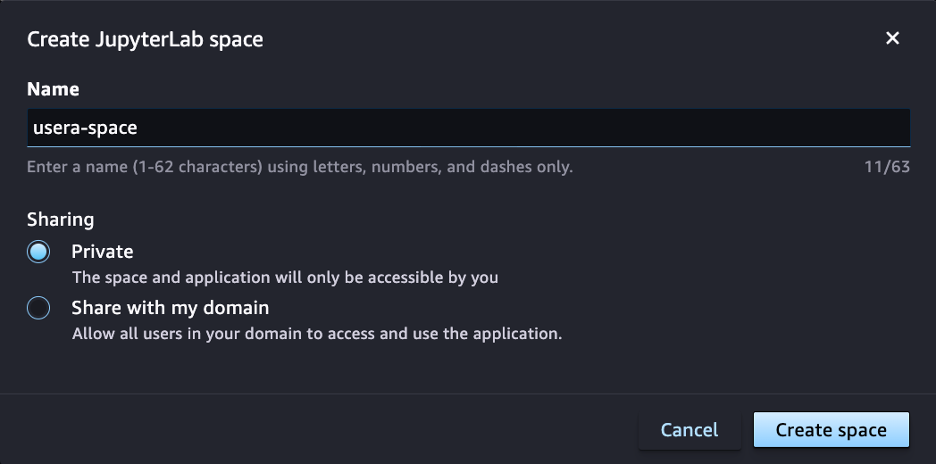Click the blank right end of the Name input
This screenshot has width=936, height=464.
click(800, 128)
